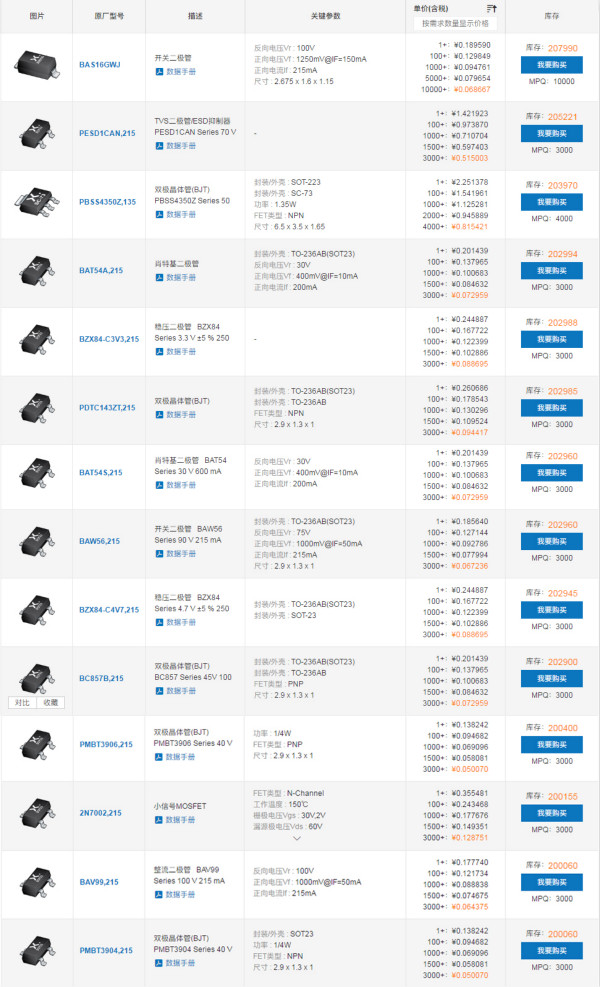Click 我要购买 for BAS16GWJ

tap(551, 64)
